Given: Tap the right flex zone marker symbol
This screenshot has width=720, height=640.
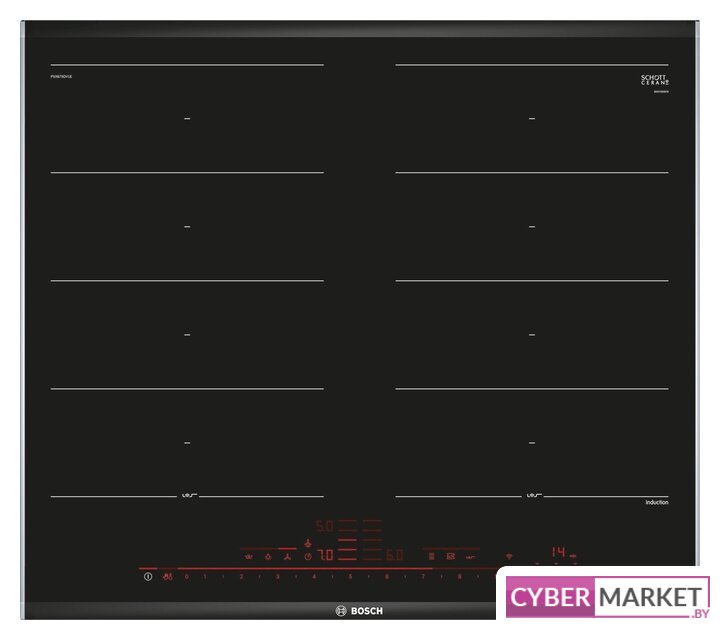Looking at the screenshot, I should tap(533, 496).
